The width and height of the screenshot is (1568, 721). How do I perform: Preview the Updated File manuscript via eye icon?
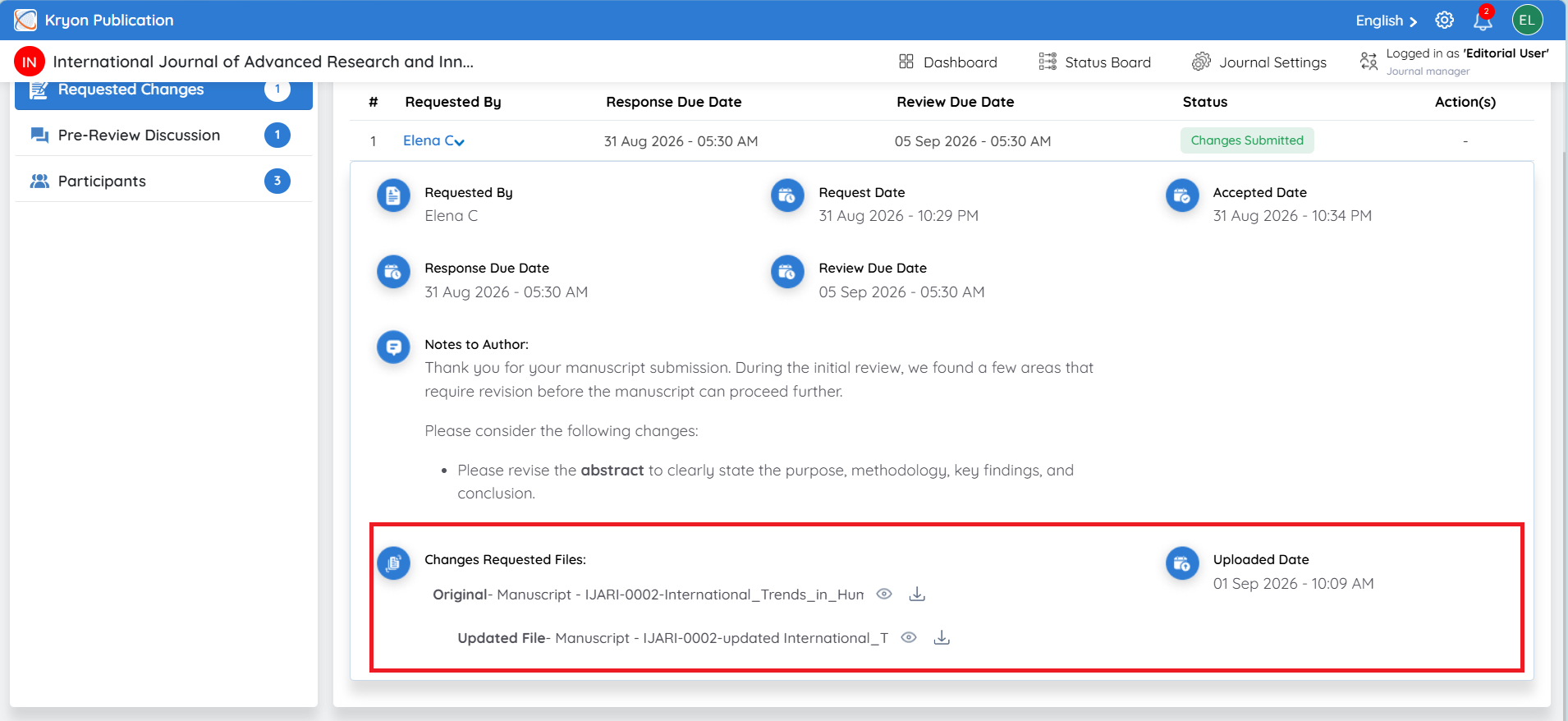point(909,637)
